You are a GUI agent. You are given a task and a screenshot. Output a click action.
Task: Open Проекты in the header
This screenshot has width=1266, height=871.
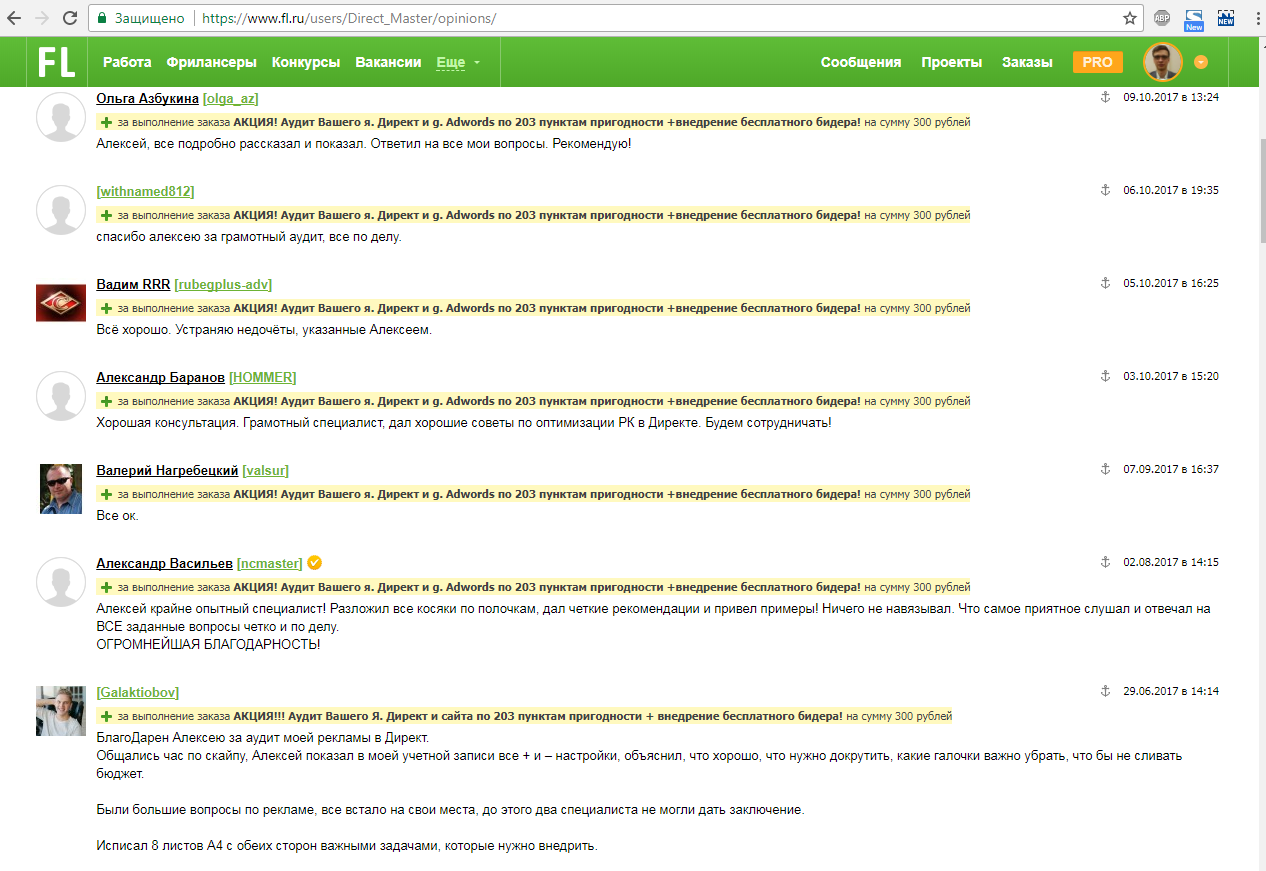pyautogui.click(x=952, y=62)
